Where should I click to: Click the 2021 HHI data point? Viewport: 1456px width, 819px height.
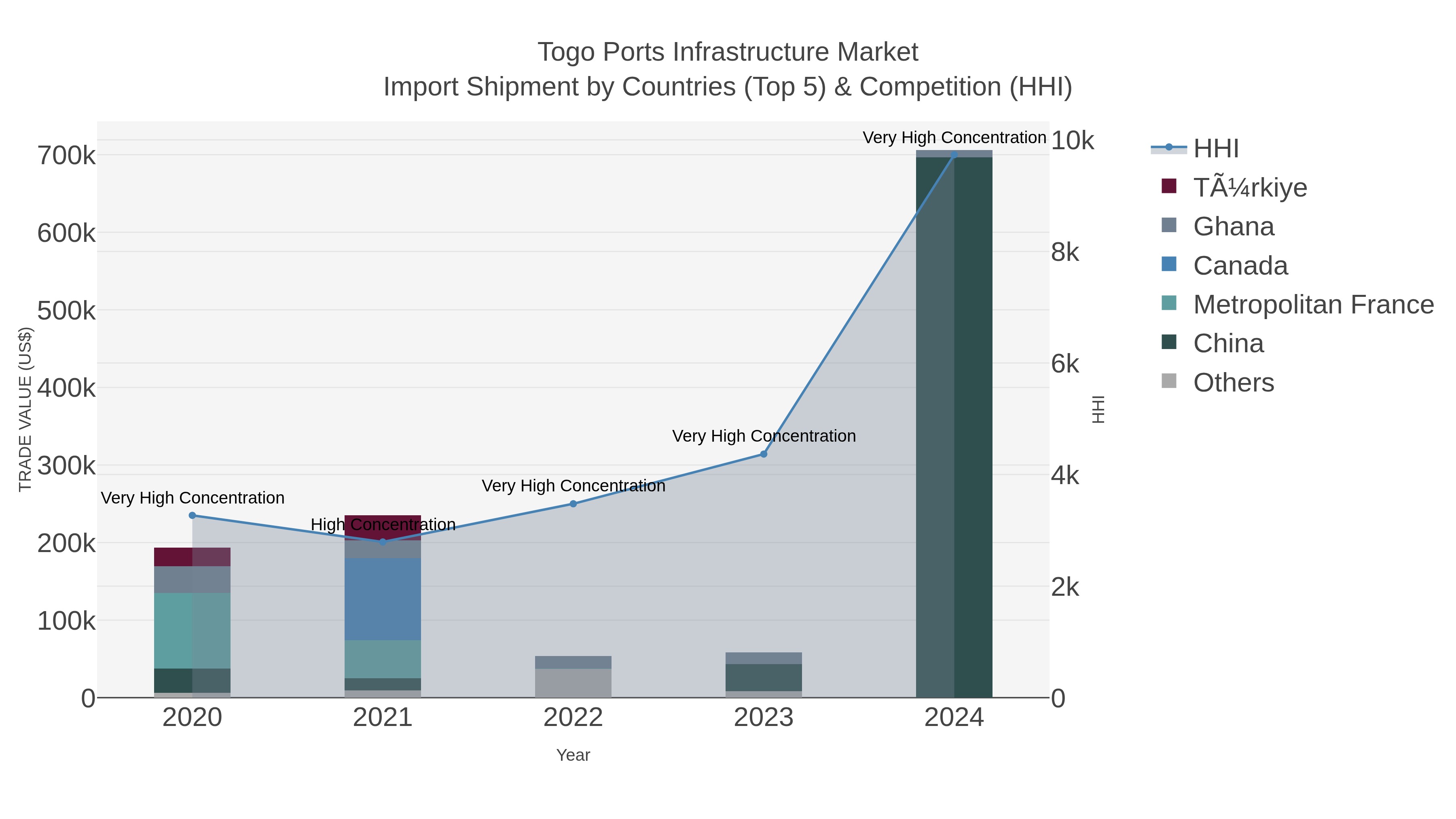pos(383,542)
